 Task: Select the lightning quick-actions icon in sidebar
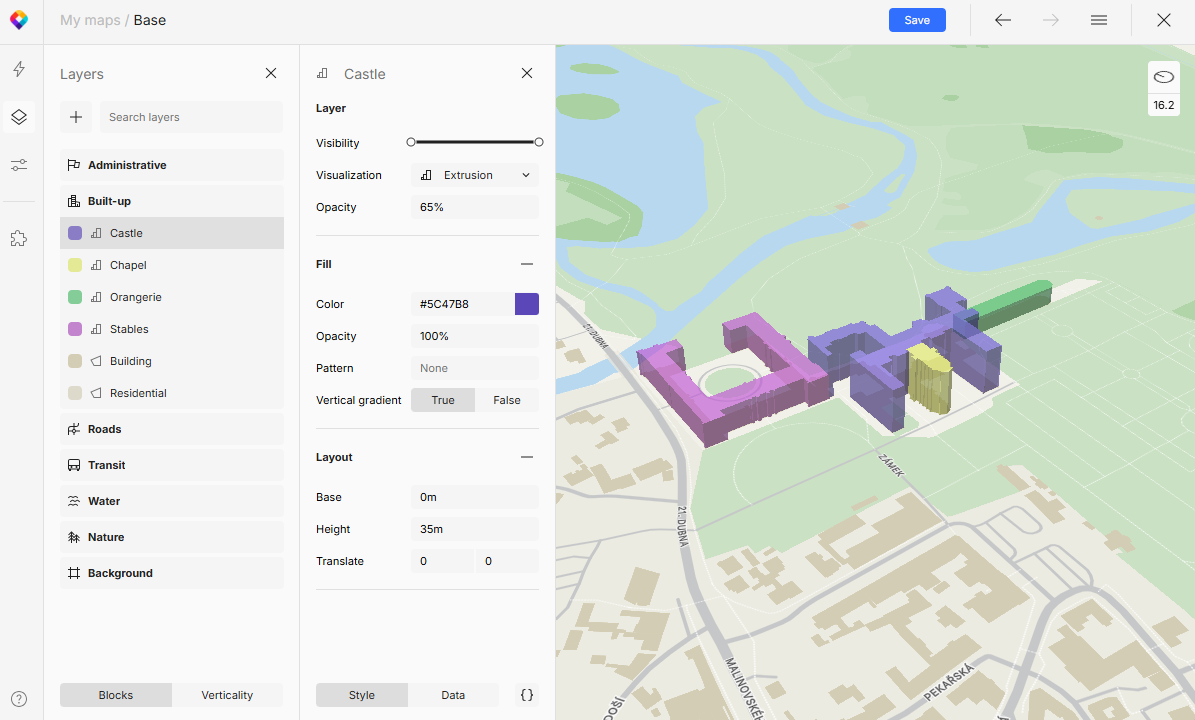pos(18,68)
